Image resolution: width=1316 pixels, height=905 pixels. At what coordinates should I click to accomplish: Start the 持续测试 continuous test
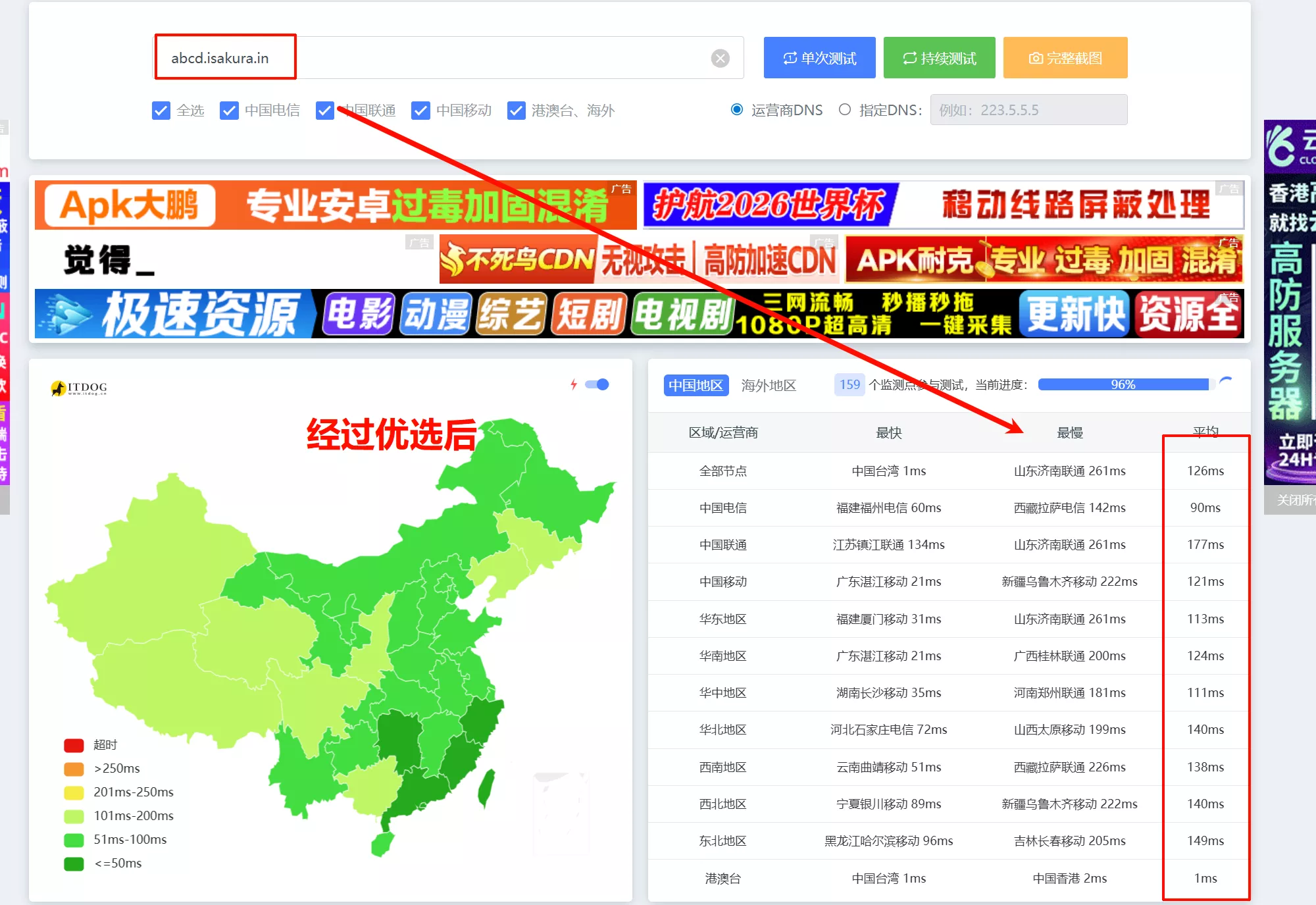coord(939,58)
